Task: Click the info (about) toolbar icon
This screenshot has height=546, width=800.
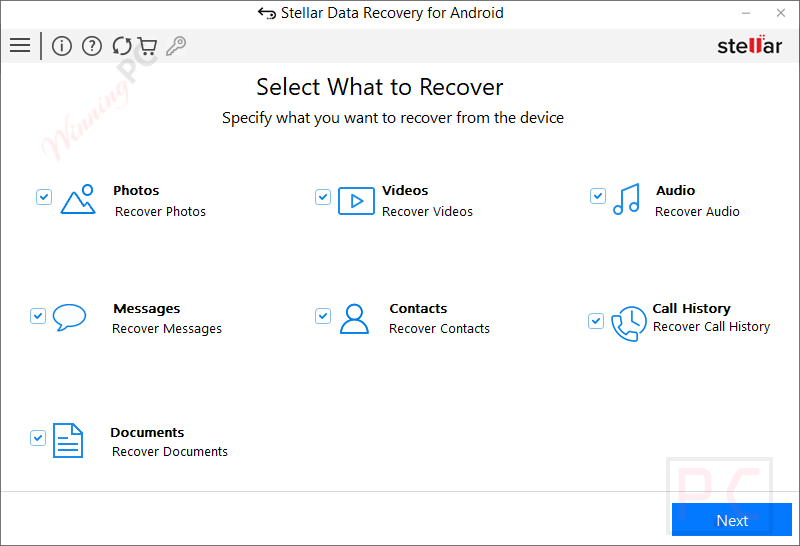Action: point(62,46)
